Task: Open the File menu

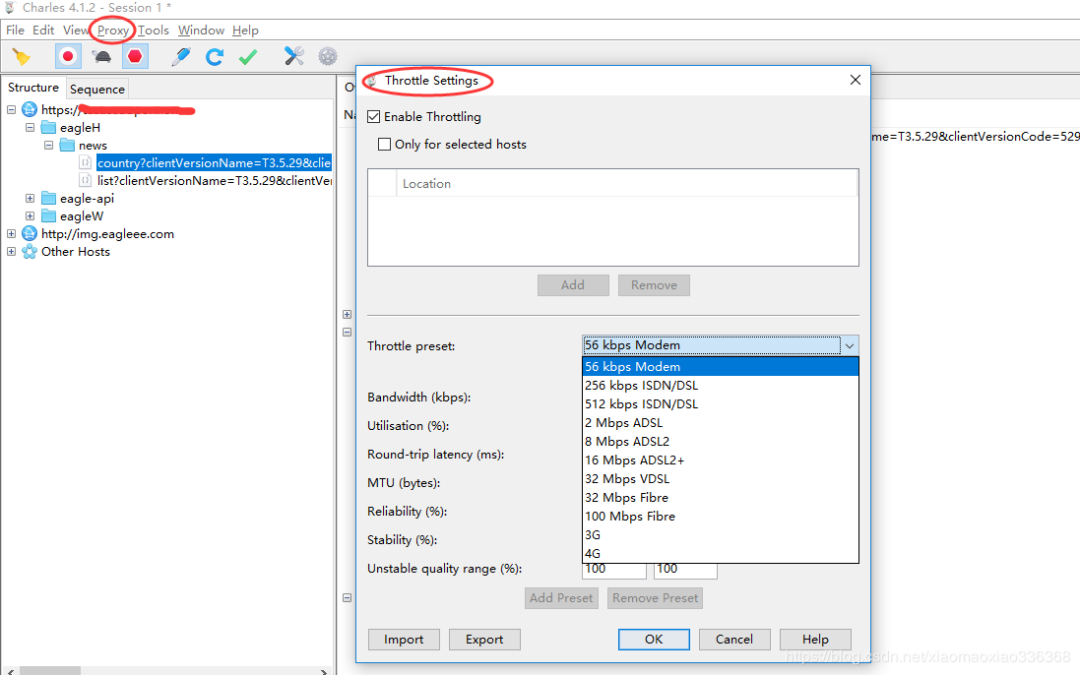Action: coord(15,30)
